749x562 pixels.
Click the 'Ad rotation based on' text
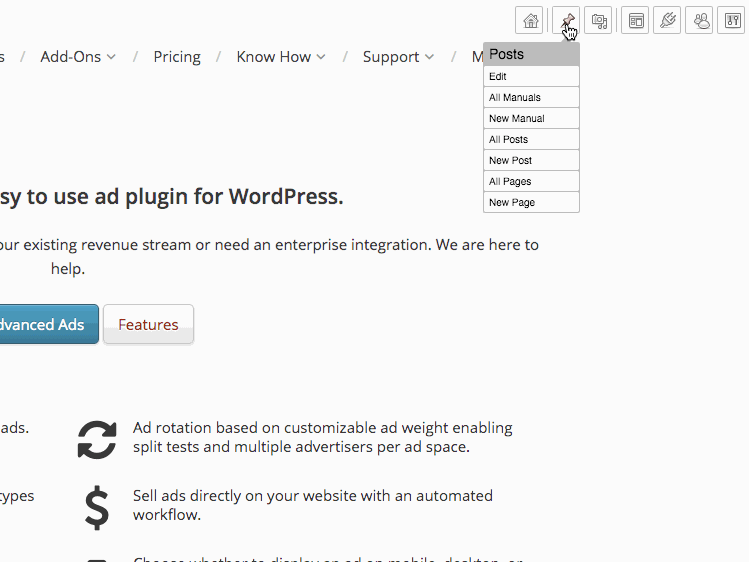pyautogui.click(x=322, y=437)
